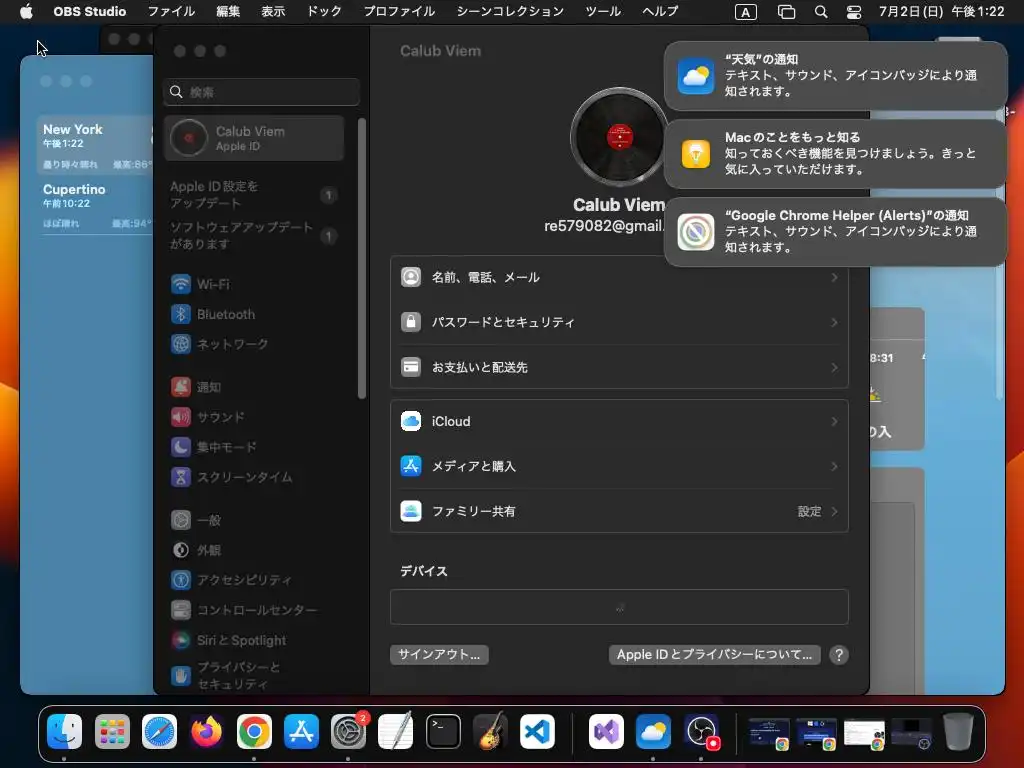Screen dimensions: 1024x768
Task: Open ファイル menu in menu bar
Action: tap(171, 12)
